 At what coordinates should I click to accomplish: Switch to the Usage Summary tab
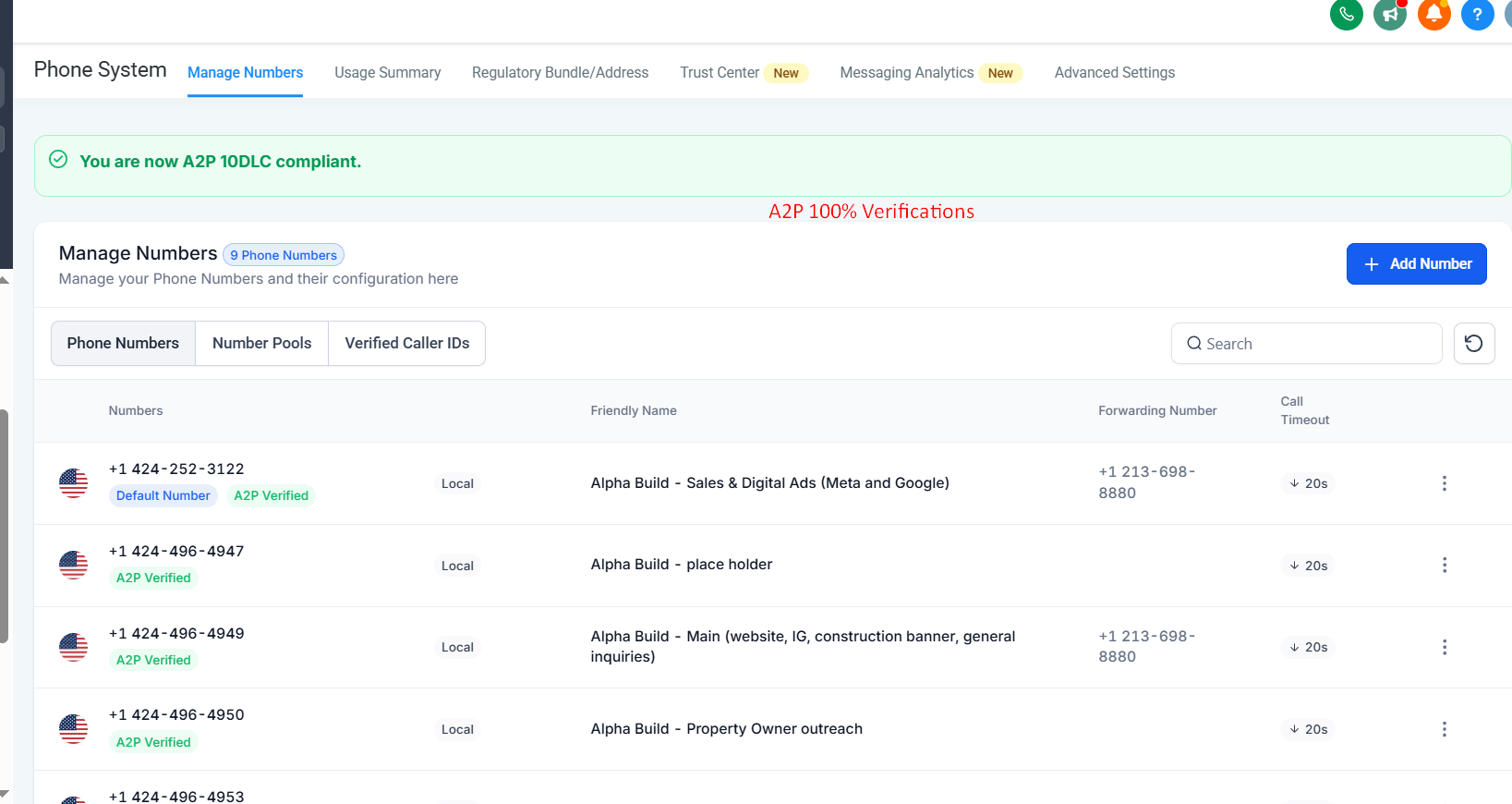click(387, 73)
